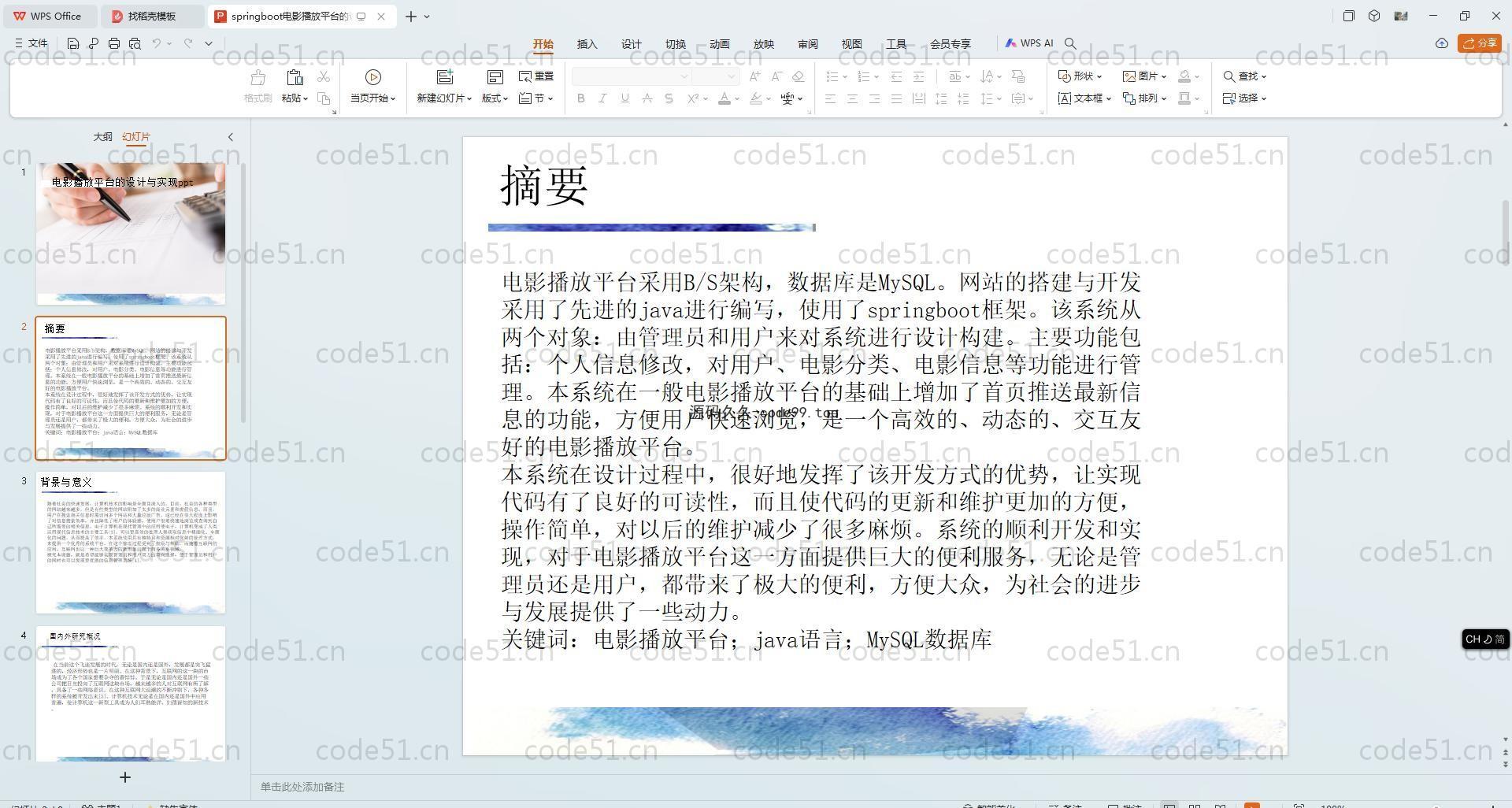Image resolution: width=1512 pixels, height=808 pixels.
Task: Open the Find (查找) dropdown
Action: 1244,76
